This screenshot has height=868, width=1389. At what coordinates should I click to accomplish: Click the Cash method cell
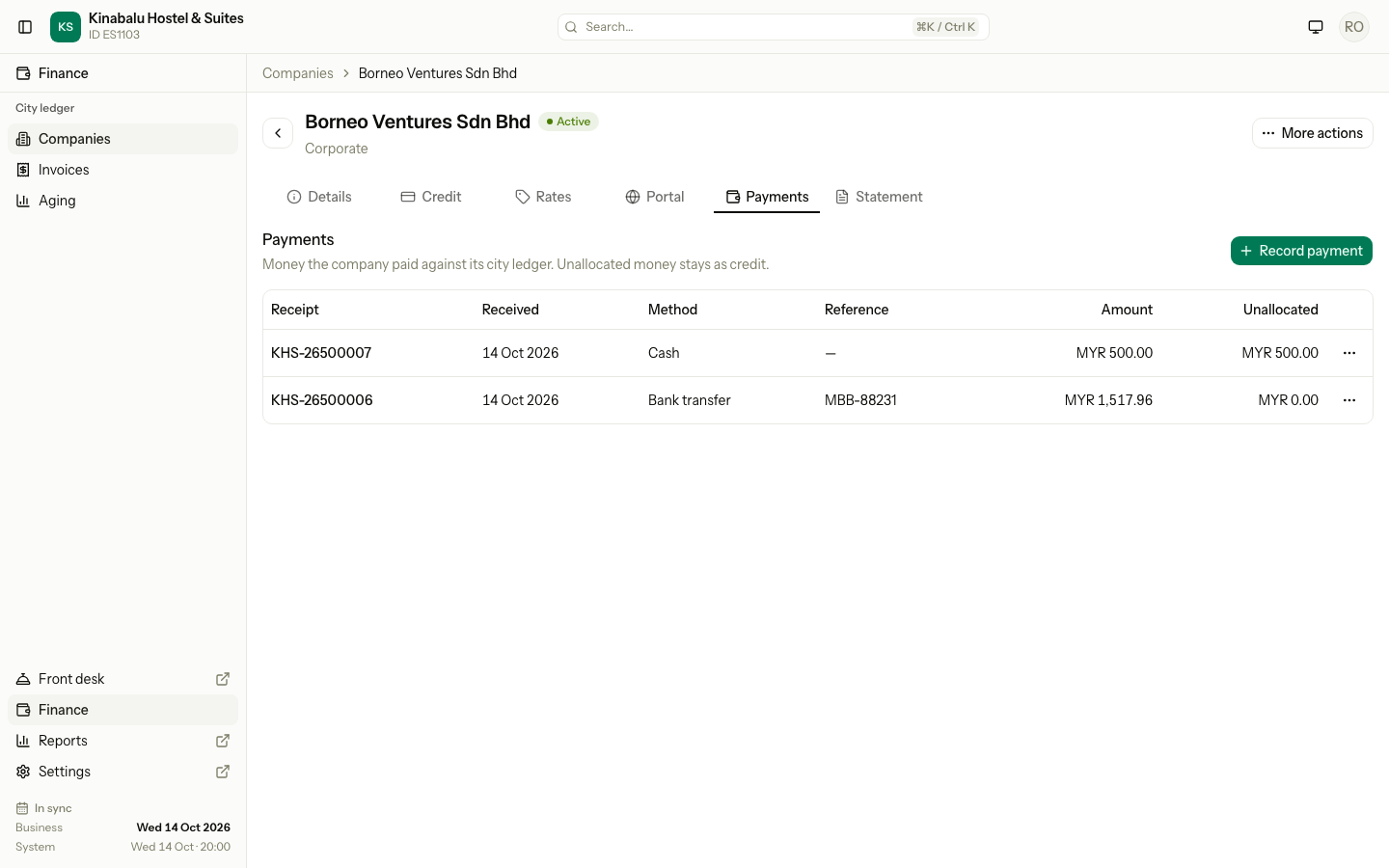(664, 353)
